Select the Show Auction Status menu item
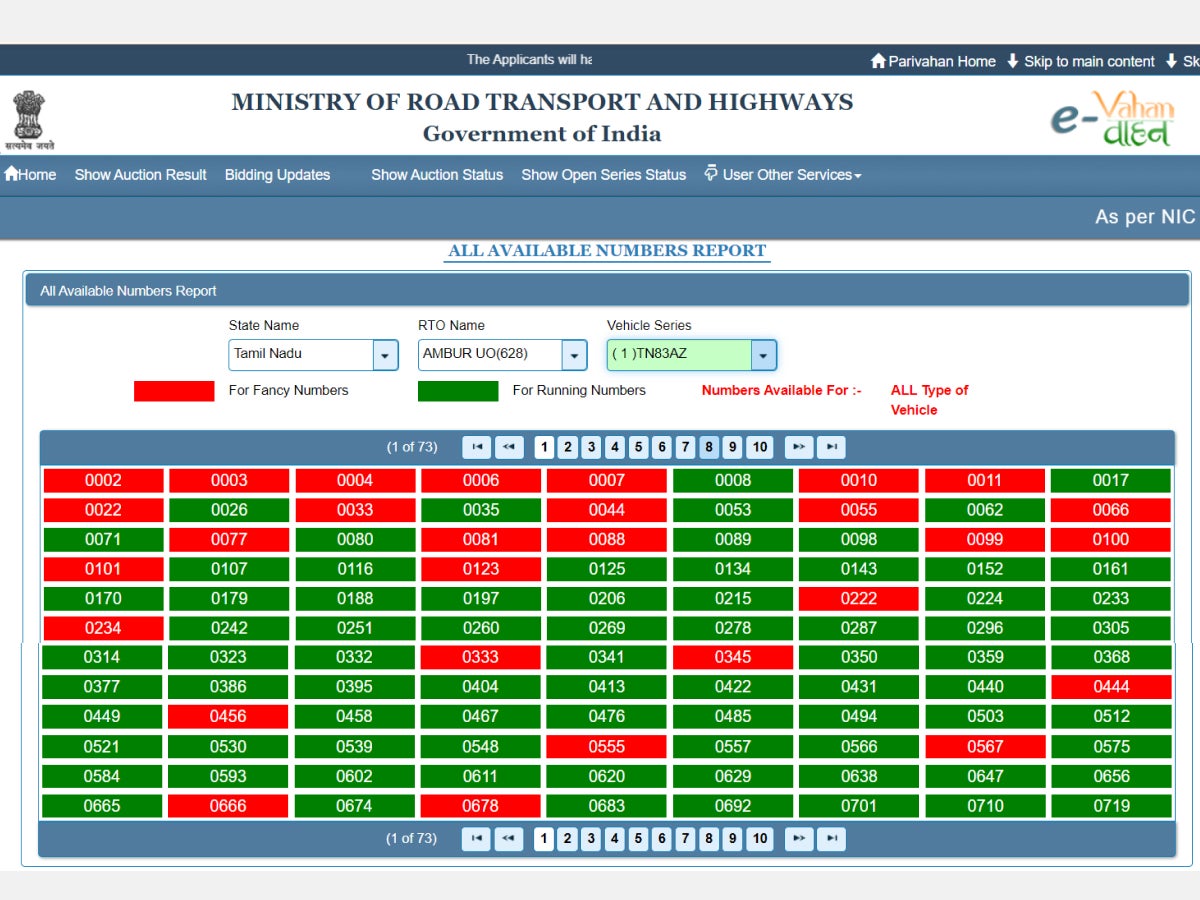1200x900 pixels. click(437, 175)
